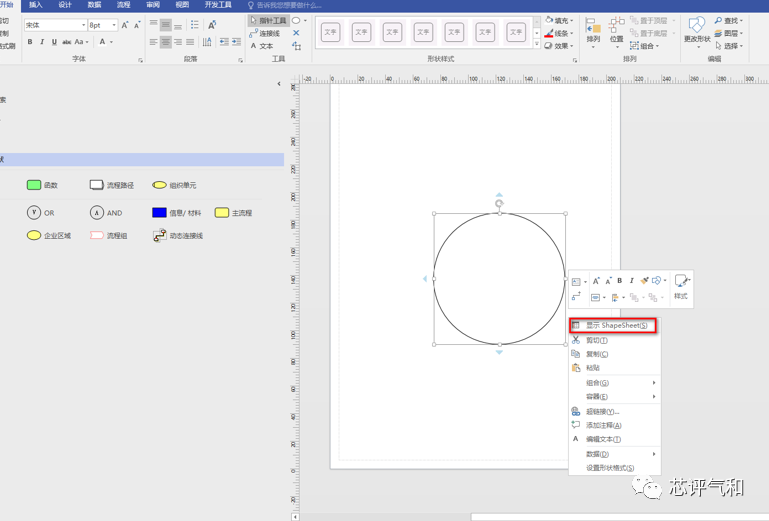This screenshot has width=769, height=521.
Task: Open the font name 宋体 dropdown
Action: coord(83,25)
